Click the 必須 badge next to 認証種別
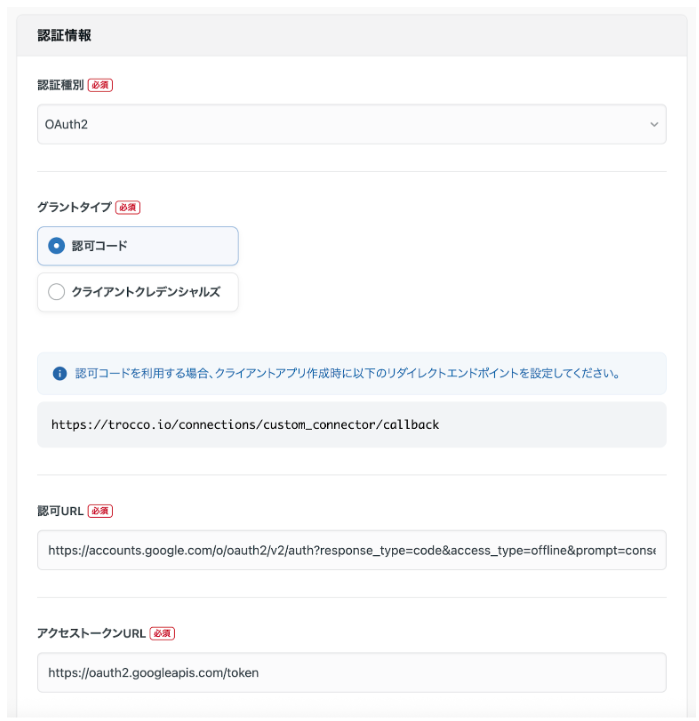699x721 pixels. [100, 85]
